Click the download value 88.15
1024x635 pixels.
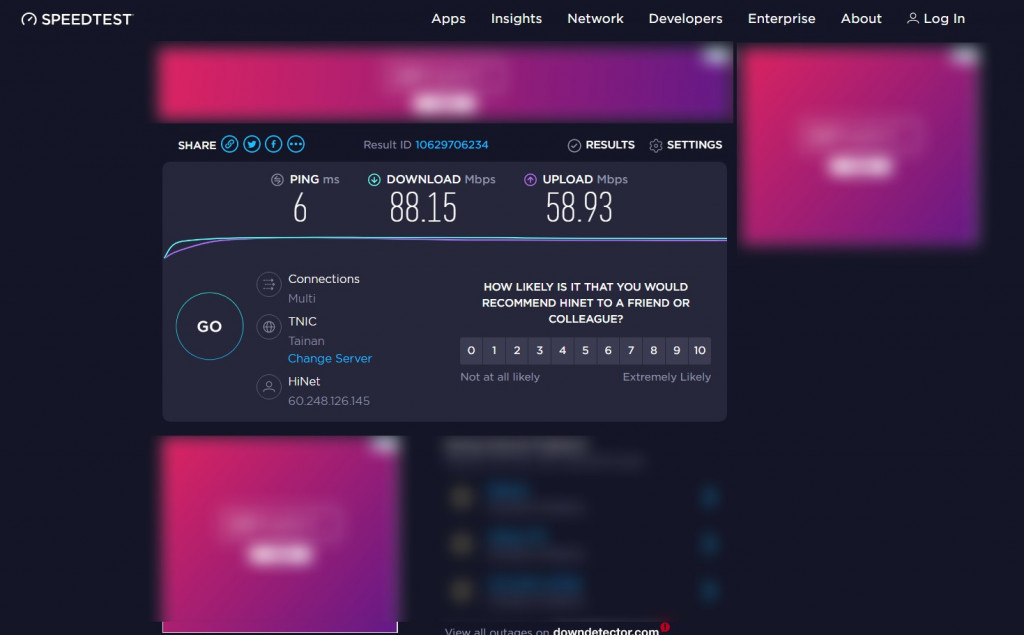[x=423, y=208]
